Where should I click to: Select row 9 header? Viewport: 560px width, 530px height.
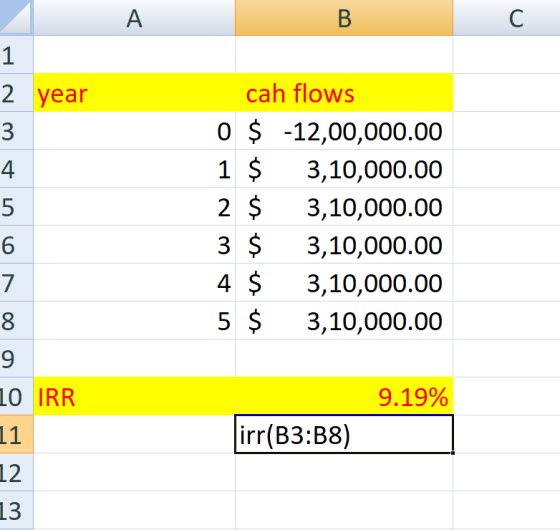16,358
